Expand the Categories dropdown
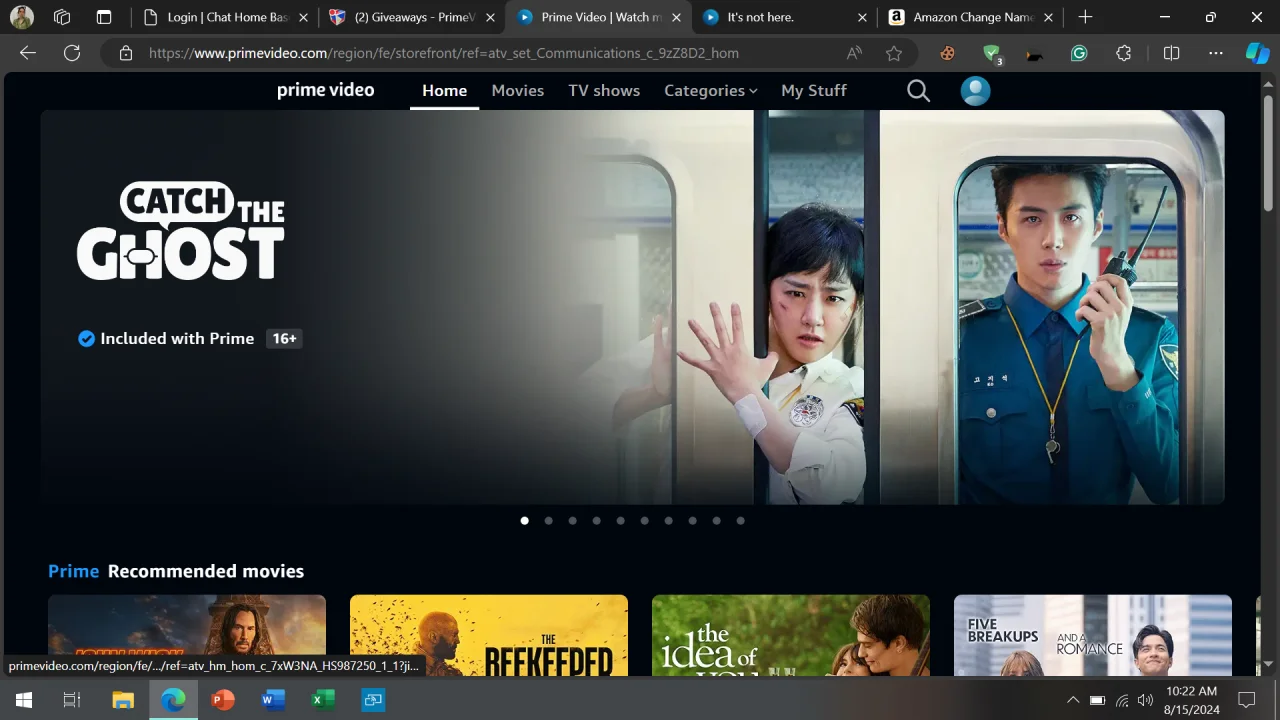This screenshot has width=1280, height=720. pos(711,90)
